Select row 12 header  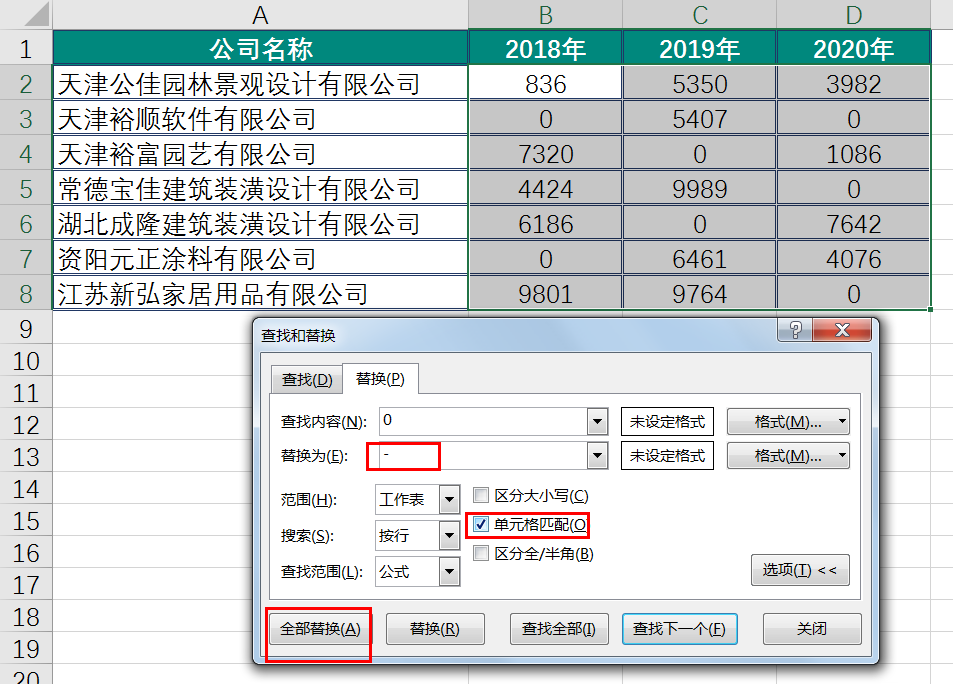tap(26, 425)
